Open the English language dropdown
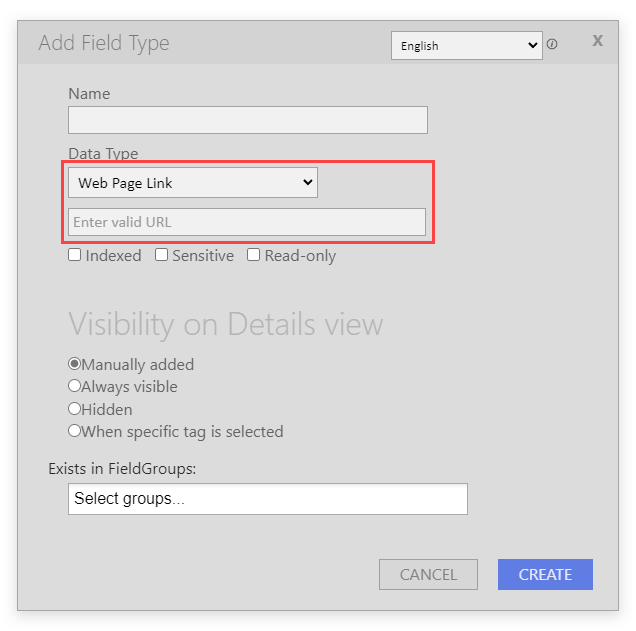The image size is (636, 631). pyautogui.click(x=466, y=45)
